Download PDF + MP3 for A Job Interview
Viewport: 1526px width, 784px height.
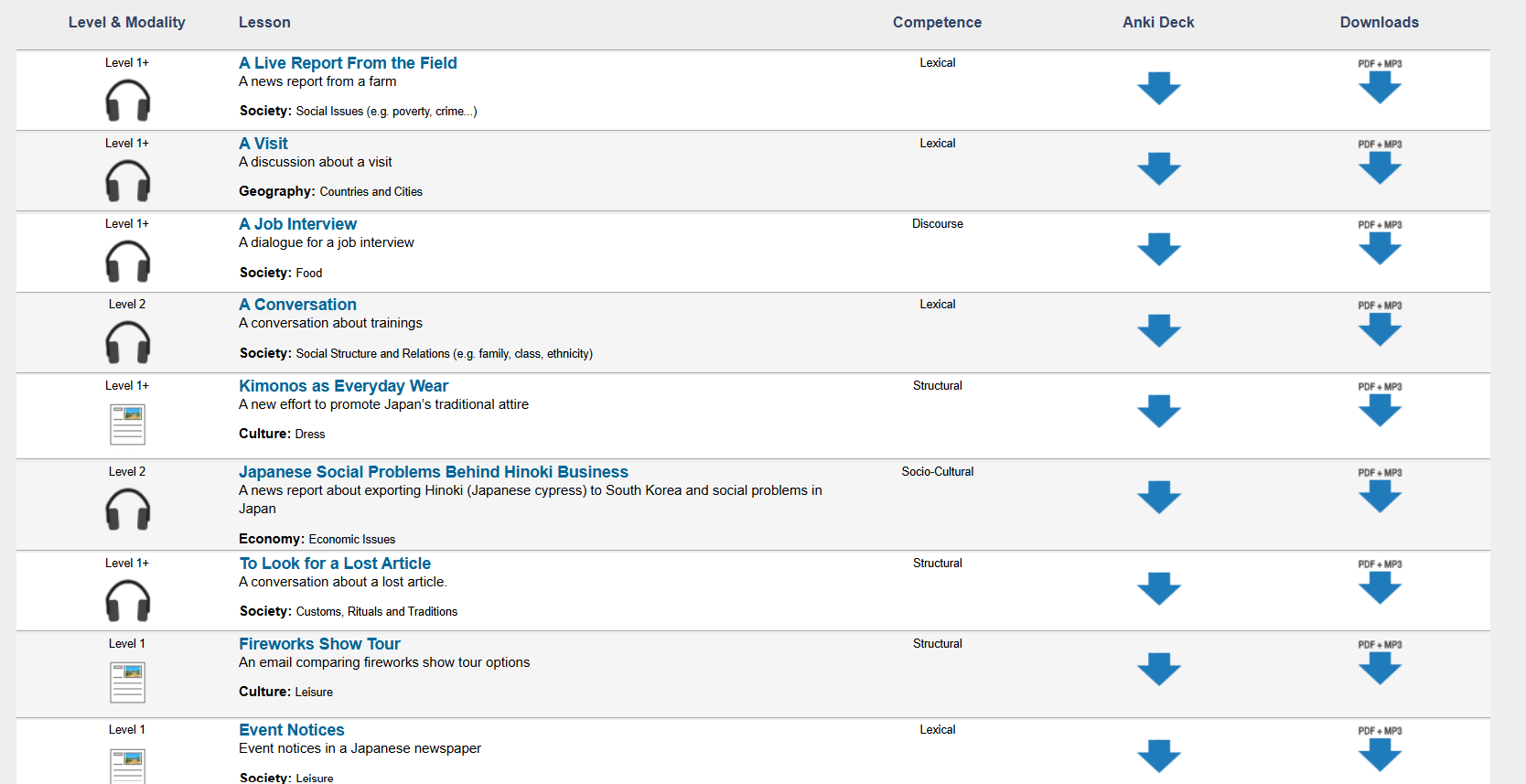click(x=1380, y=243)
